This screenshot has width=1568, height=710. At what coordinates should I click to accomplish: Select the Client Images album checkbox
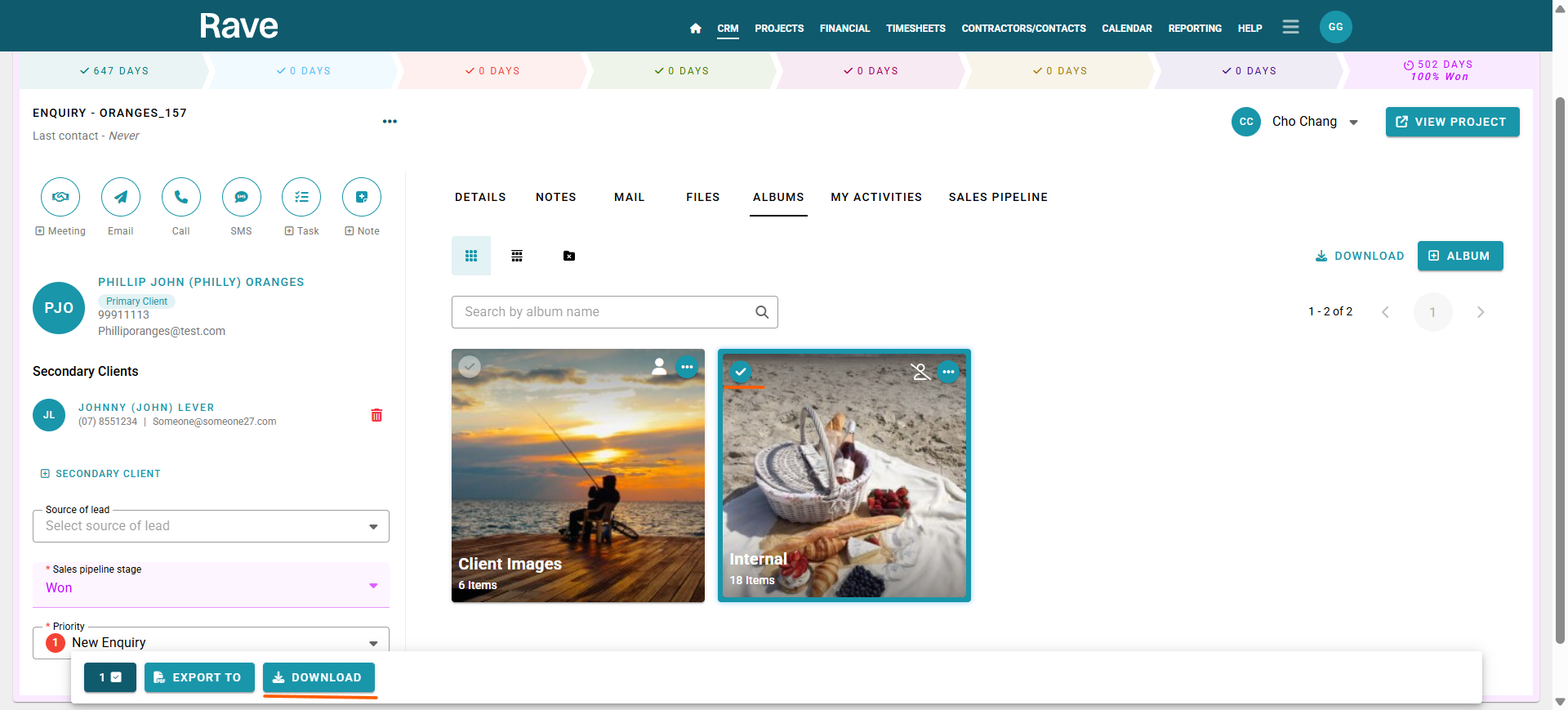(x=470, y=367)
